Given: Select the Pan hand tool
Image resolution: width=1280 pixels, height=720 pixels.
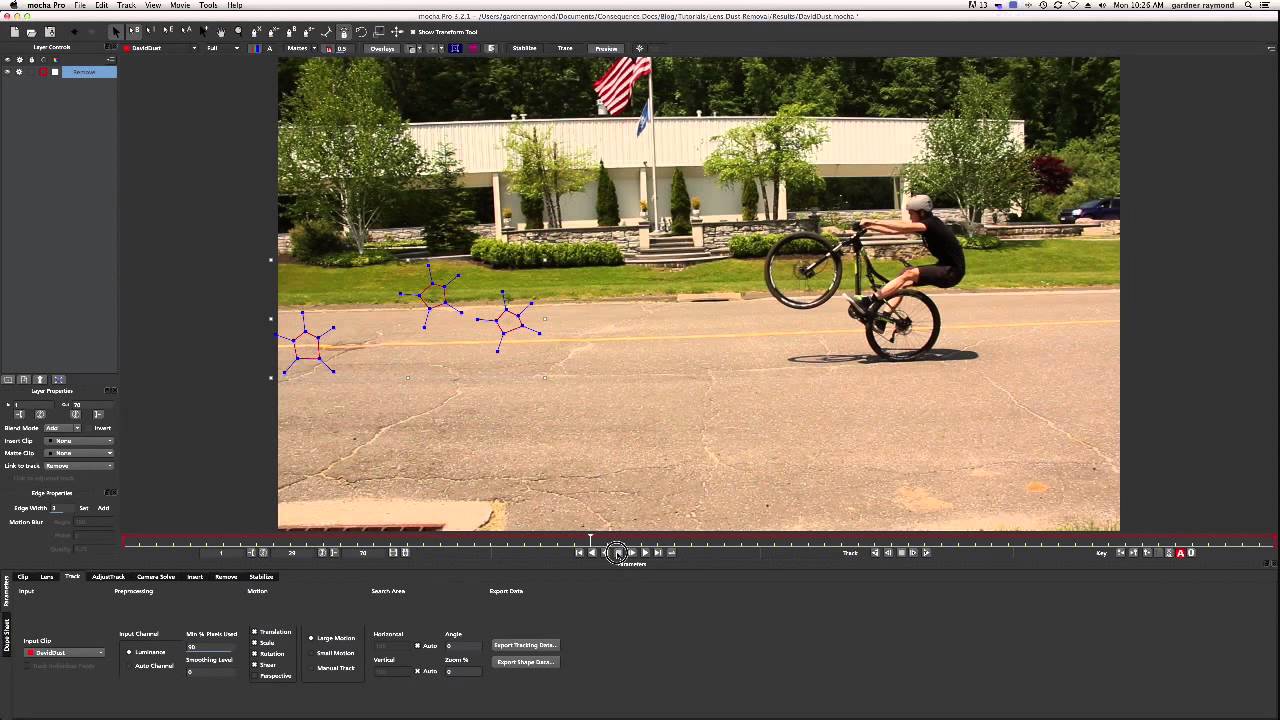Looking at the screenshot, I should (220, 32).
